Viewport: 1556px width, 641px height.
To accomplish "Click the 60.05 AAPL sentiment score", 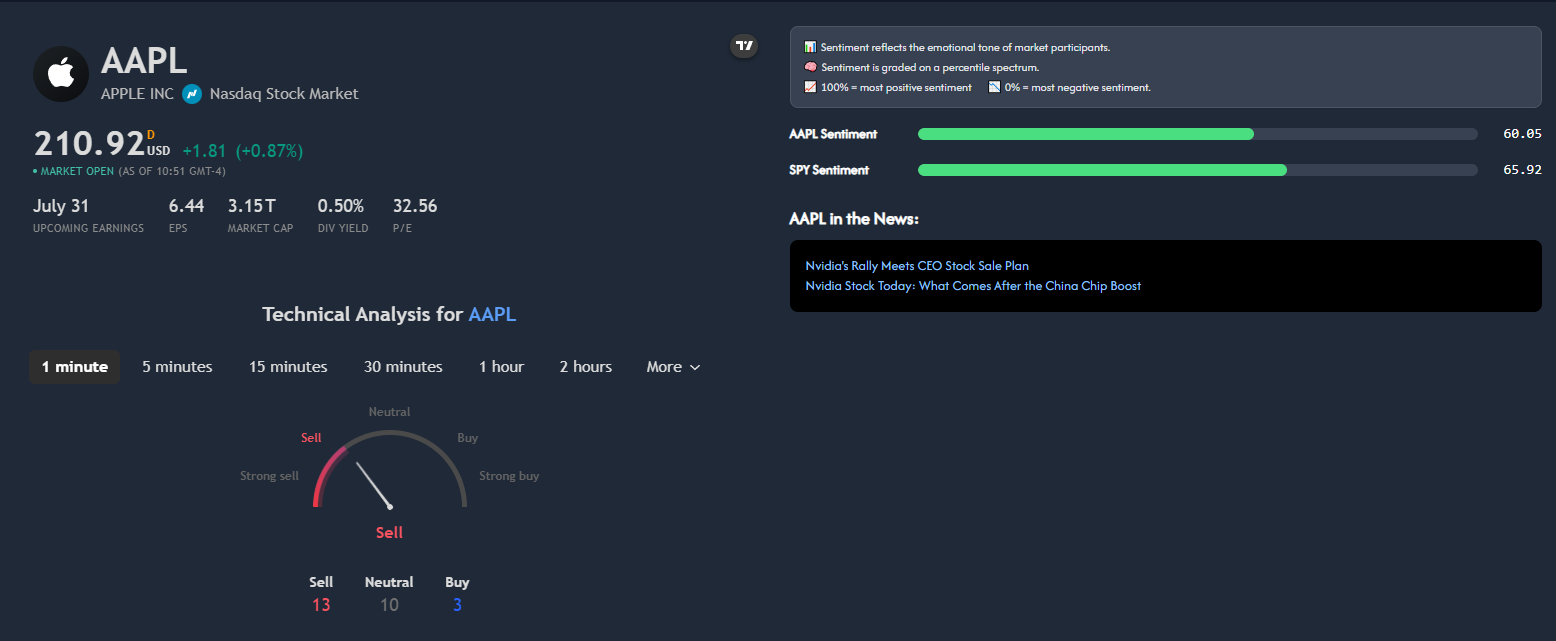I will click(x=1522, y=134).
